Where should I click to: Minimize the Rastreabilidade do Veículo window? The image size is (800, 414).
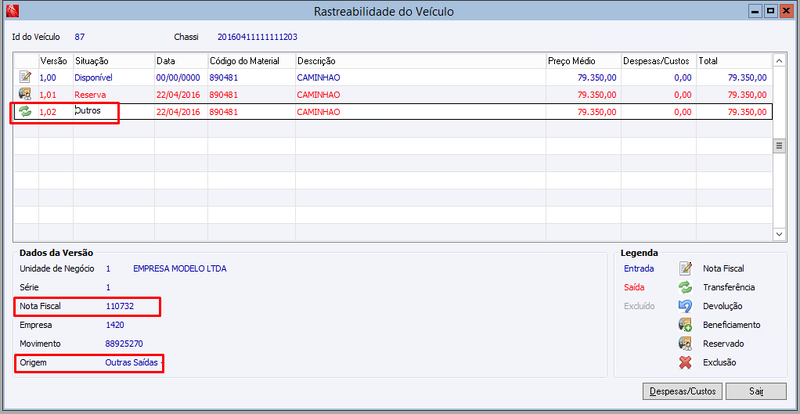point(757,10)
